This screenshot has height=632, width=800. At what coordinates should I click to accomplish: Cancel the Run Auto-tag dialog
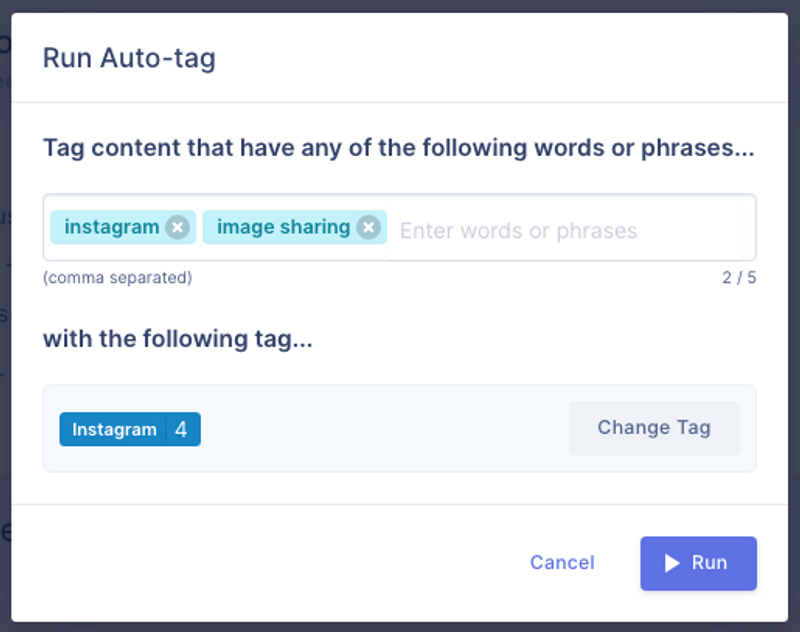point(562,563)
